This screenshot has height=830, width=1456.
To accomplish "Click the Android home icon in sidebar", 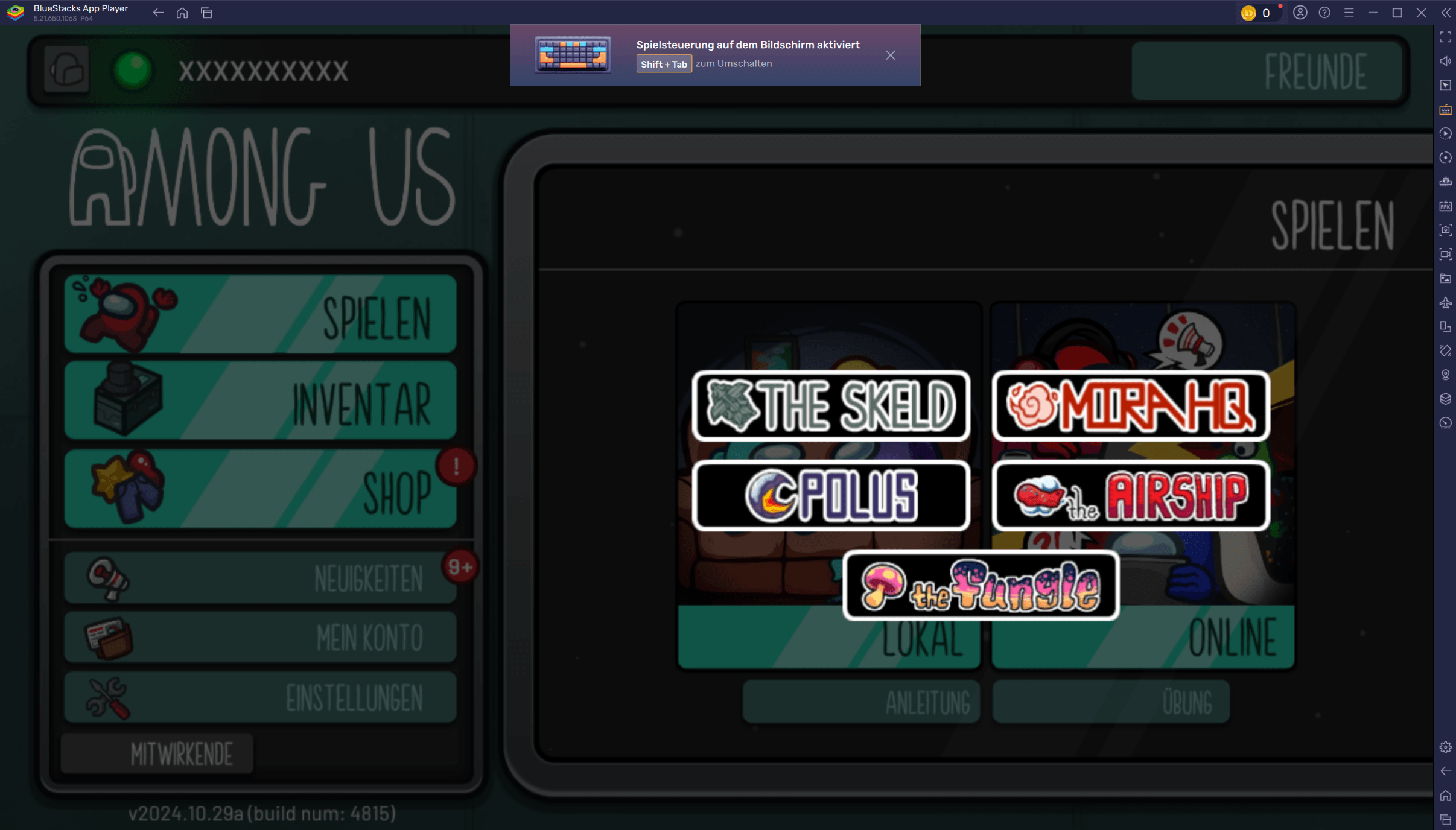I will [x=1445, y=796].
